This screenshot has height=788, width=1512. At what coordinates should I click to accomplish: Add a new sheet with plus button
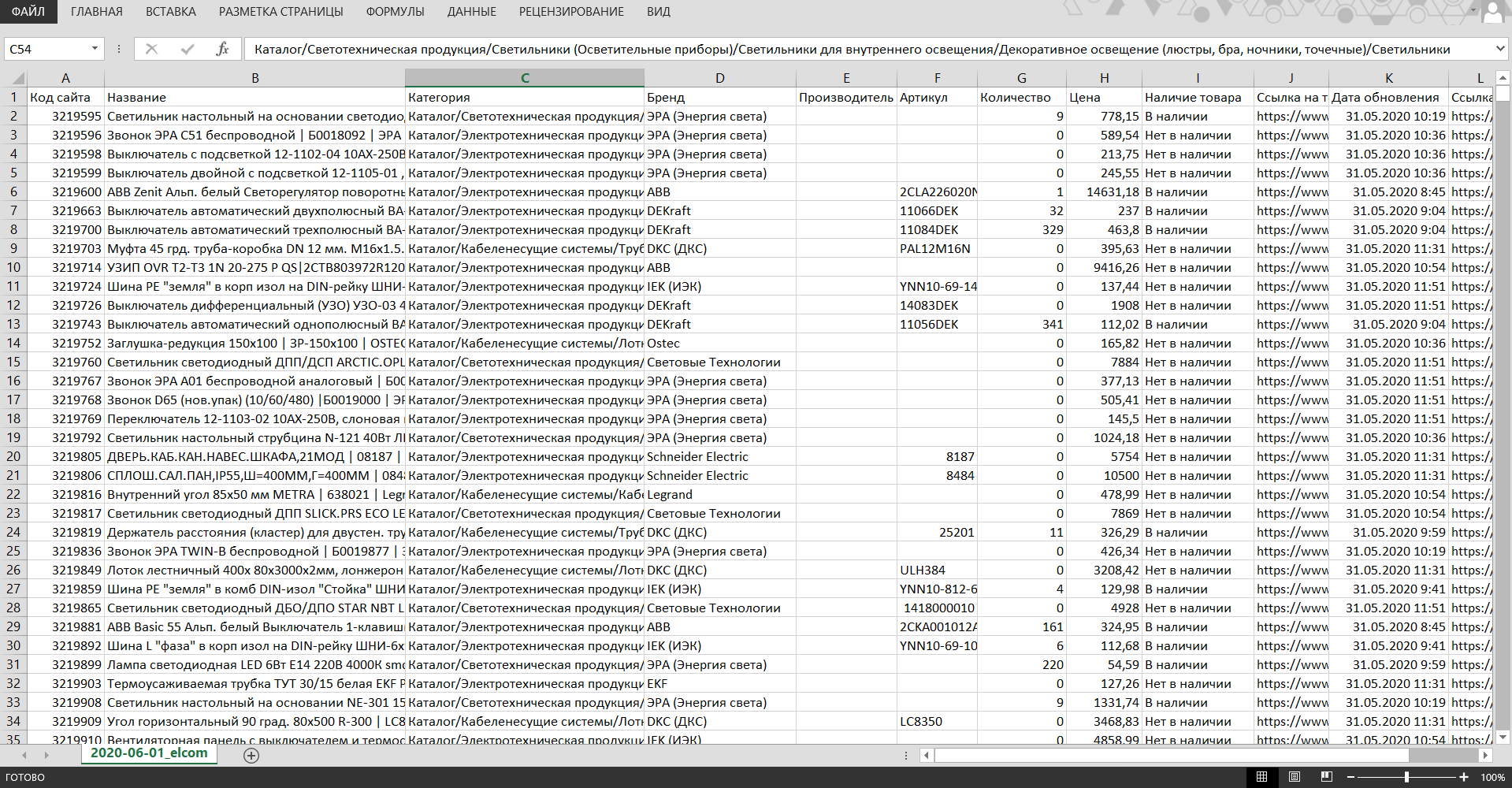(251, 756)
